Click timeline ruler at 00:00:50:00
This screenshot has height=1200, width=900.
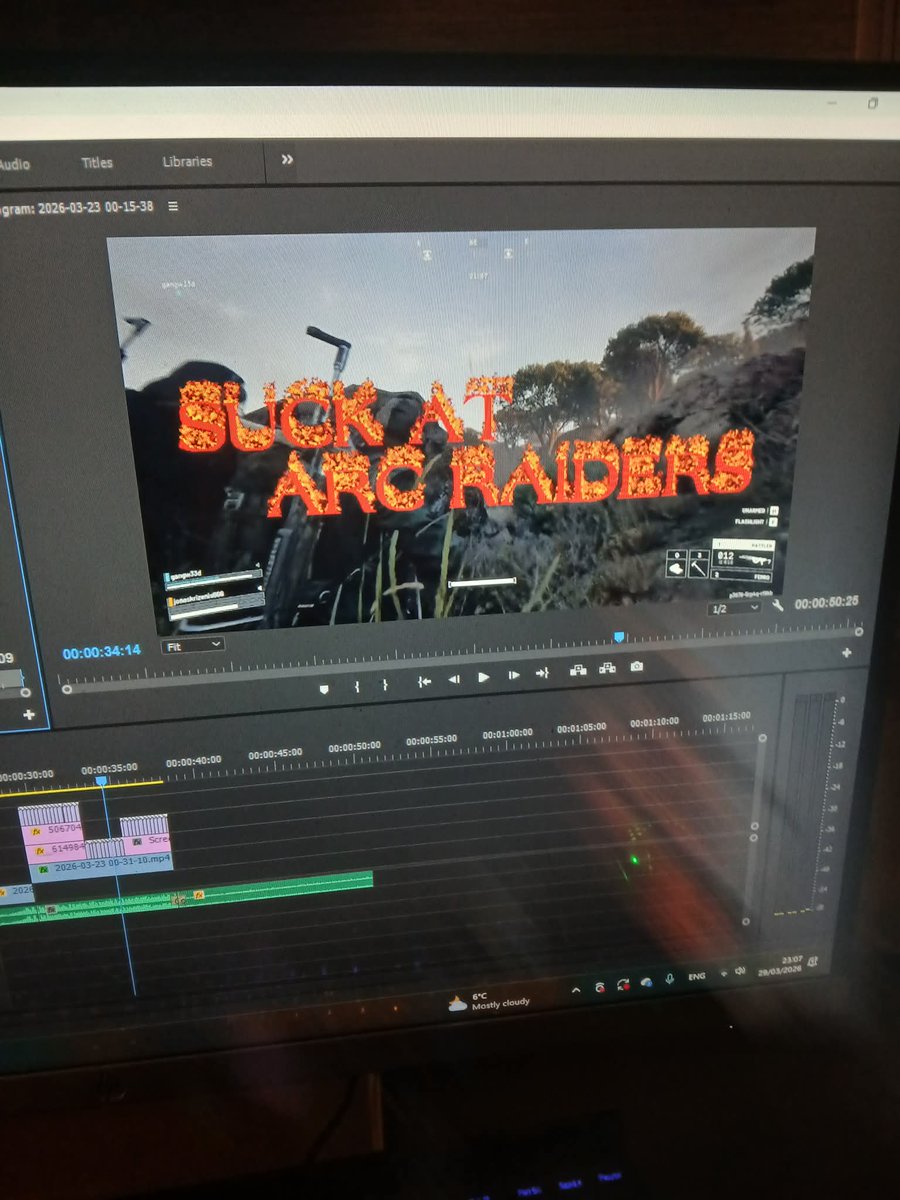coord(354,746)
